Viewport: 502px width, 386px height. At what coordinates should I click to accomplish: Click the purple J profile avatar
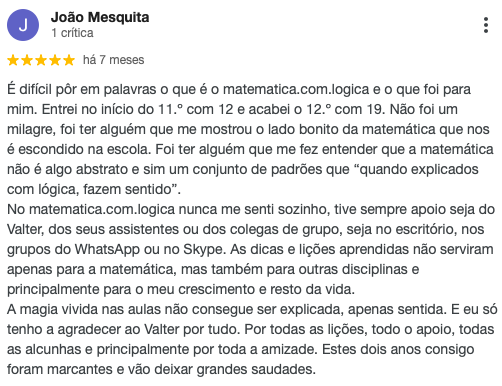pyautogui.click(x=23, y=25)
